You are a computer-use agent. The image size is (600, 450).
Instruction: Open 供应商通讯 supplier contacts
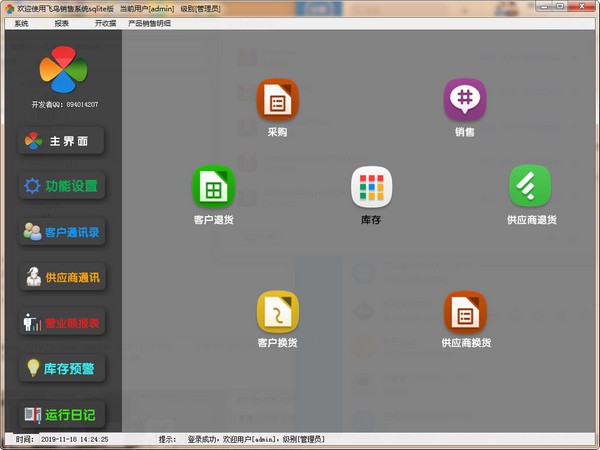click(62, 277)
